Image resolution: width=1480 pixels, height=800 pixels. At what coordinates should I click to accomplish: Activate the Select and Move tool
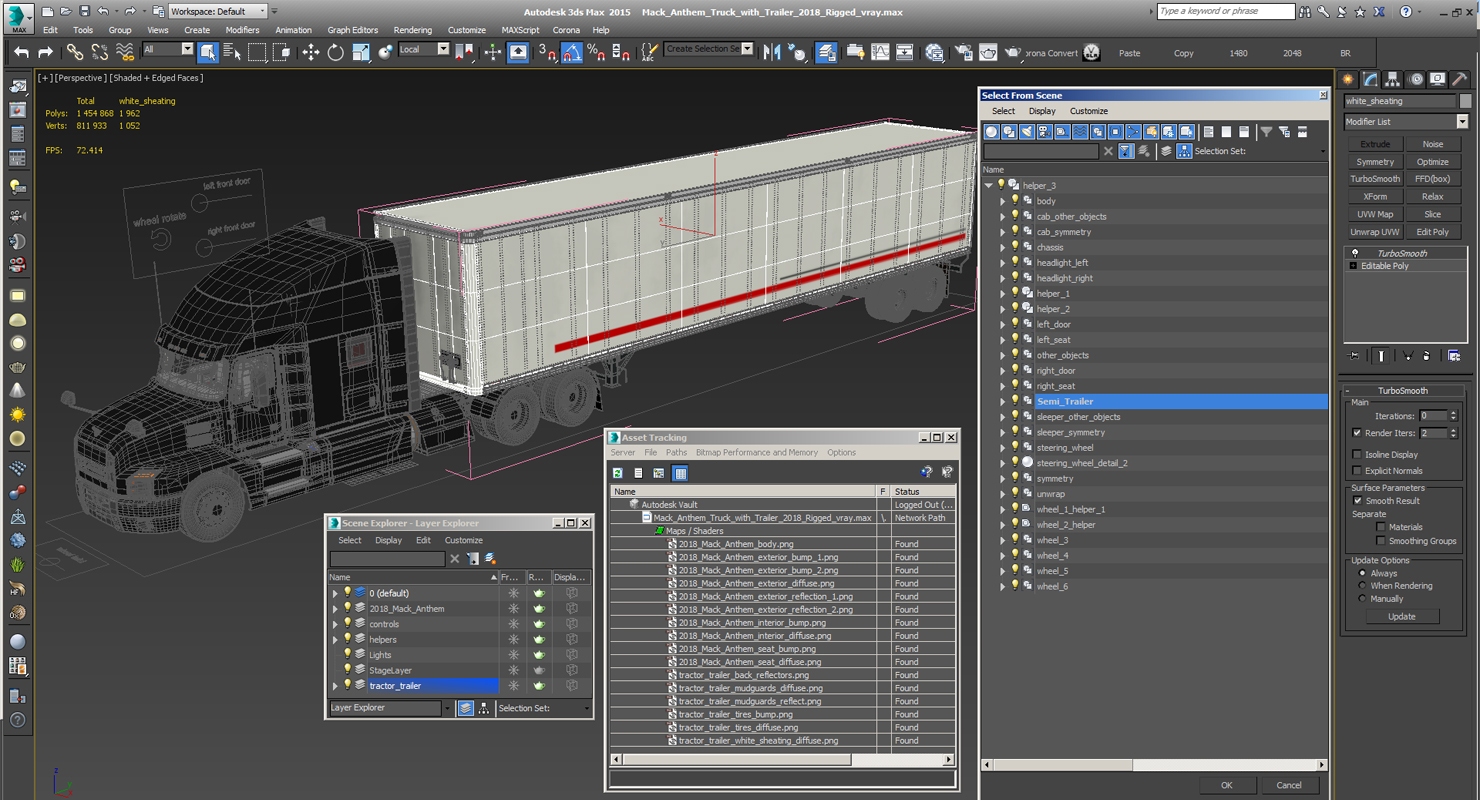(x=311, y=52)
